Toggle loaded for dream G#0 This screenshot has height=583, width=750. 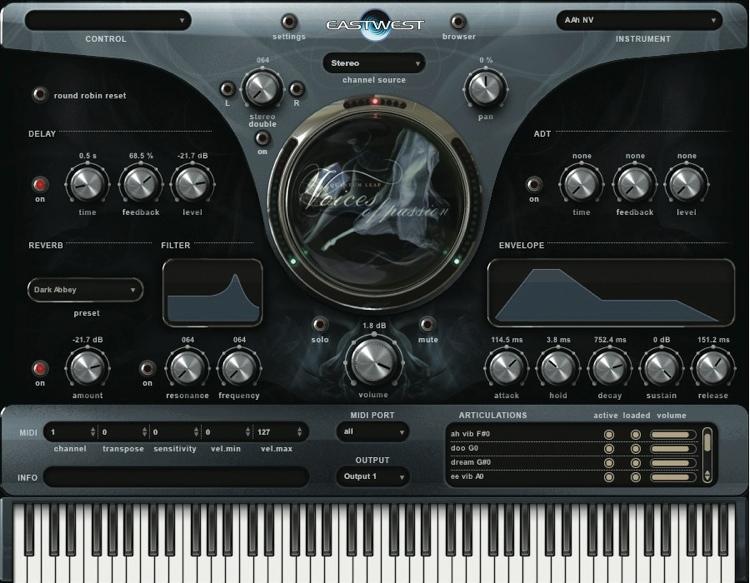click(635, 463)
